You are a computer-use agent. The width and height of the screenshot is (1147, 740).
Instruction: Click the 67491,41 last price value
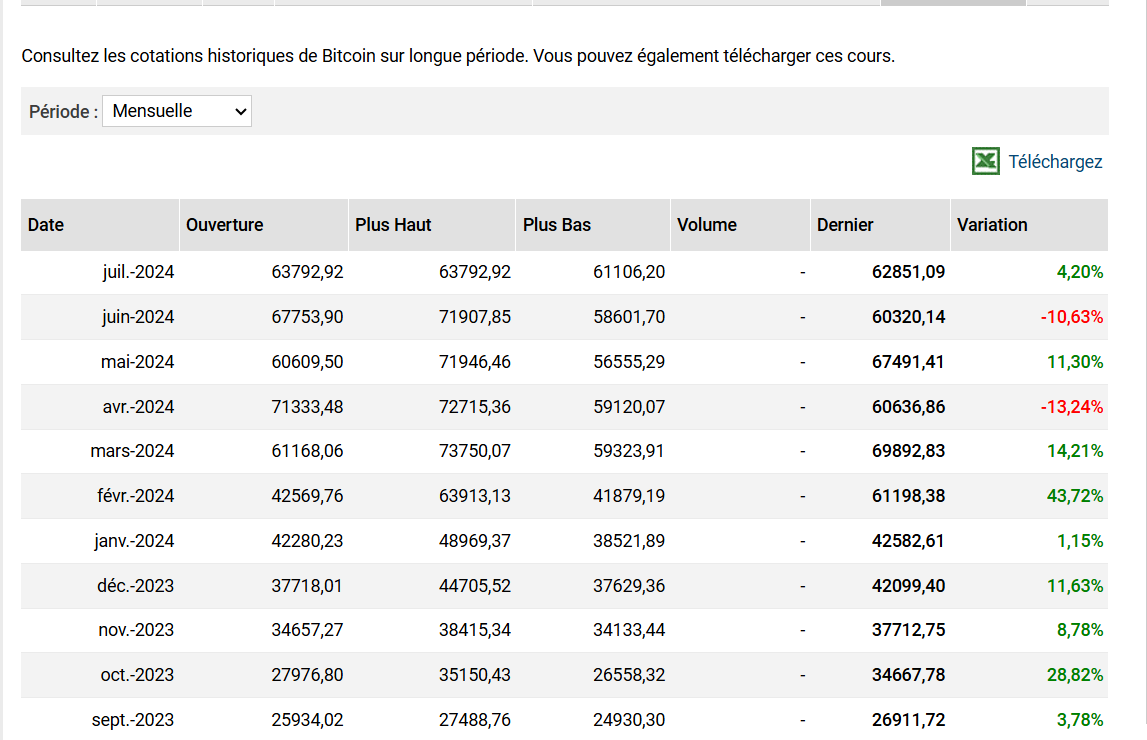pos(909,362)
